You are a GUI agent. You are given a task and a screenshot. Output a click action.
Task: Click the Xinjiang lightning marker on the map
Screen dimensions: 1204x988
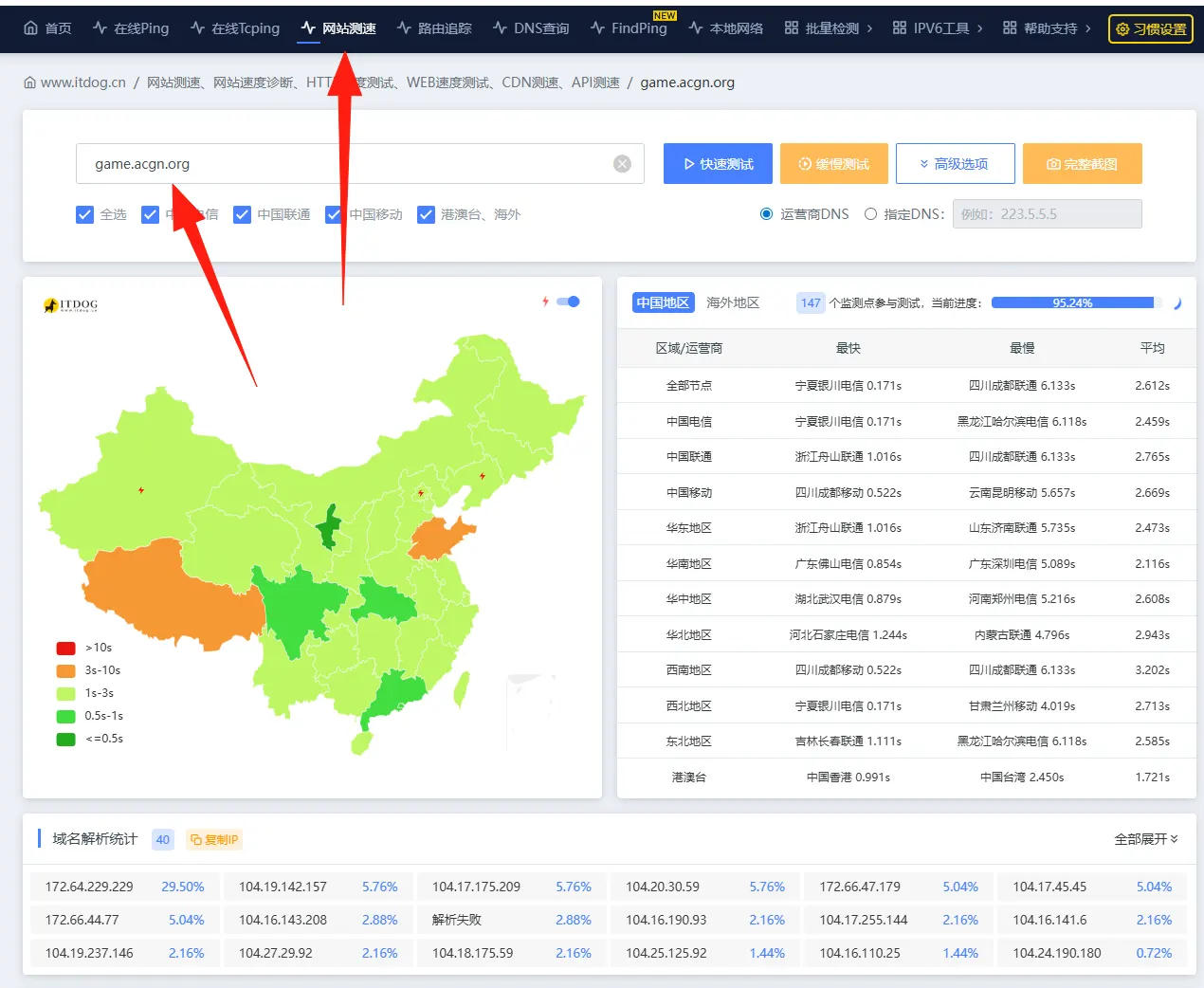141,490
